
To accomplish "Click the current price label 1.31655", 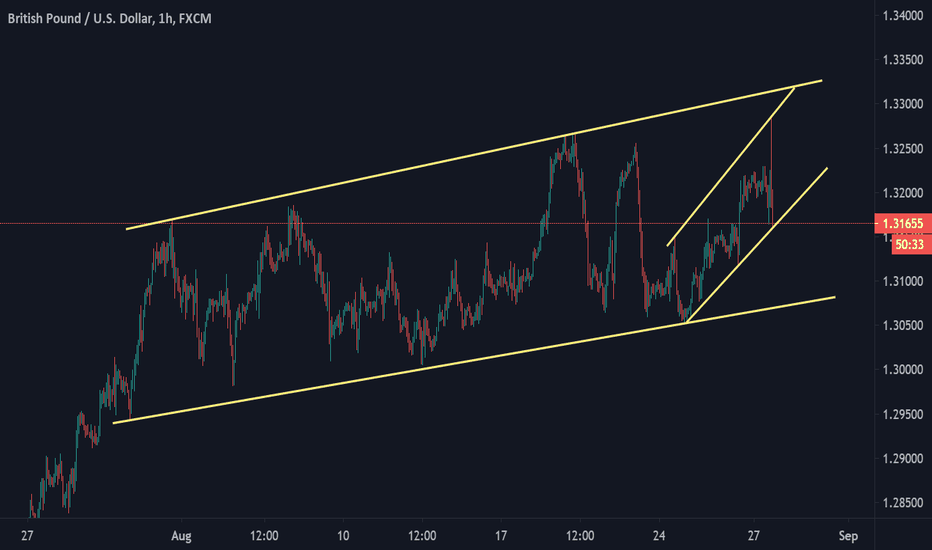I will tap(903, 224).
